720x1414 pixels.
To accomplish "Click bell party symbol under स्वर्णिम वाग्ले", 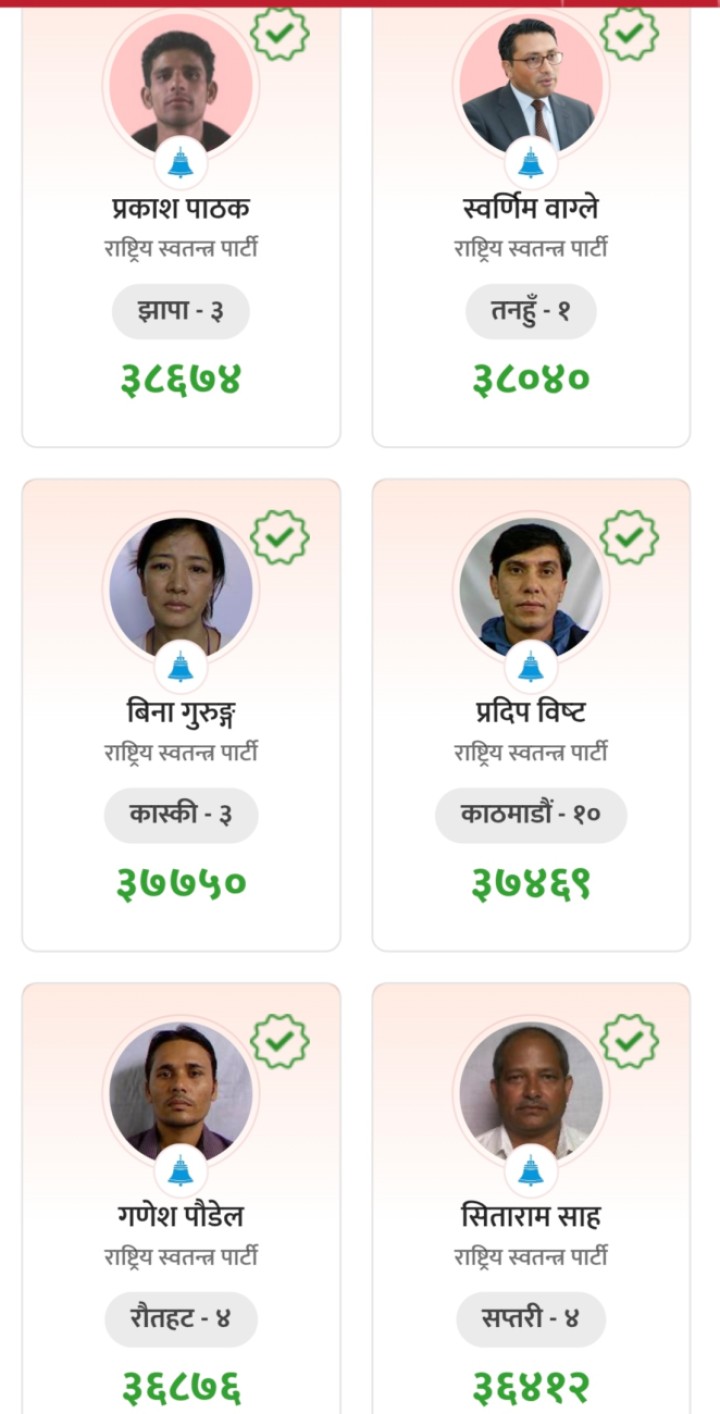I will pos(531,162).
